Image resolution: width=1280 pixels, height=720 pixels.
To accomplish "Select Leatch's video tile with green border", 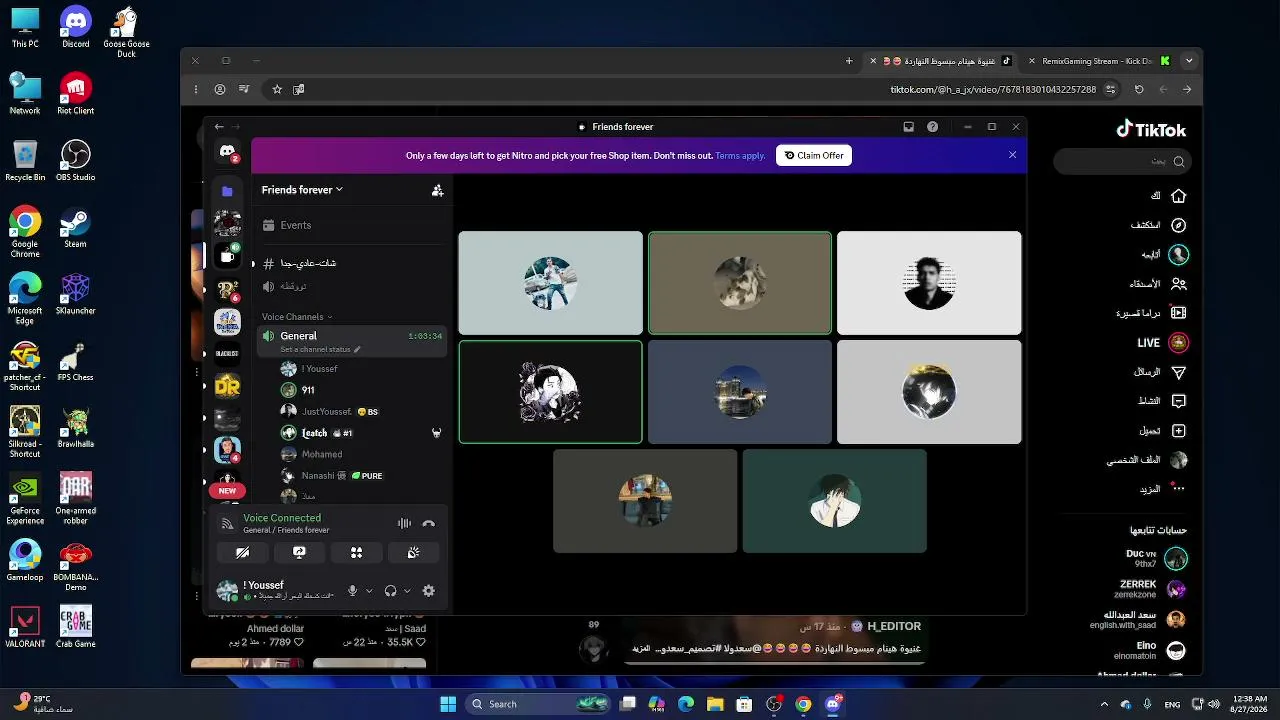I will coord(550,392).
